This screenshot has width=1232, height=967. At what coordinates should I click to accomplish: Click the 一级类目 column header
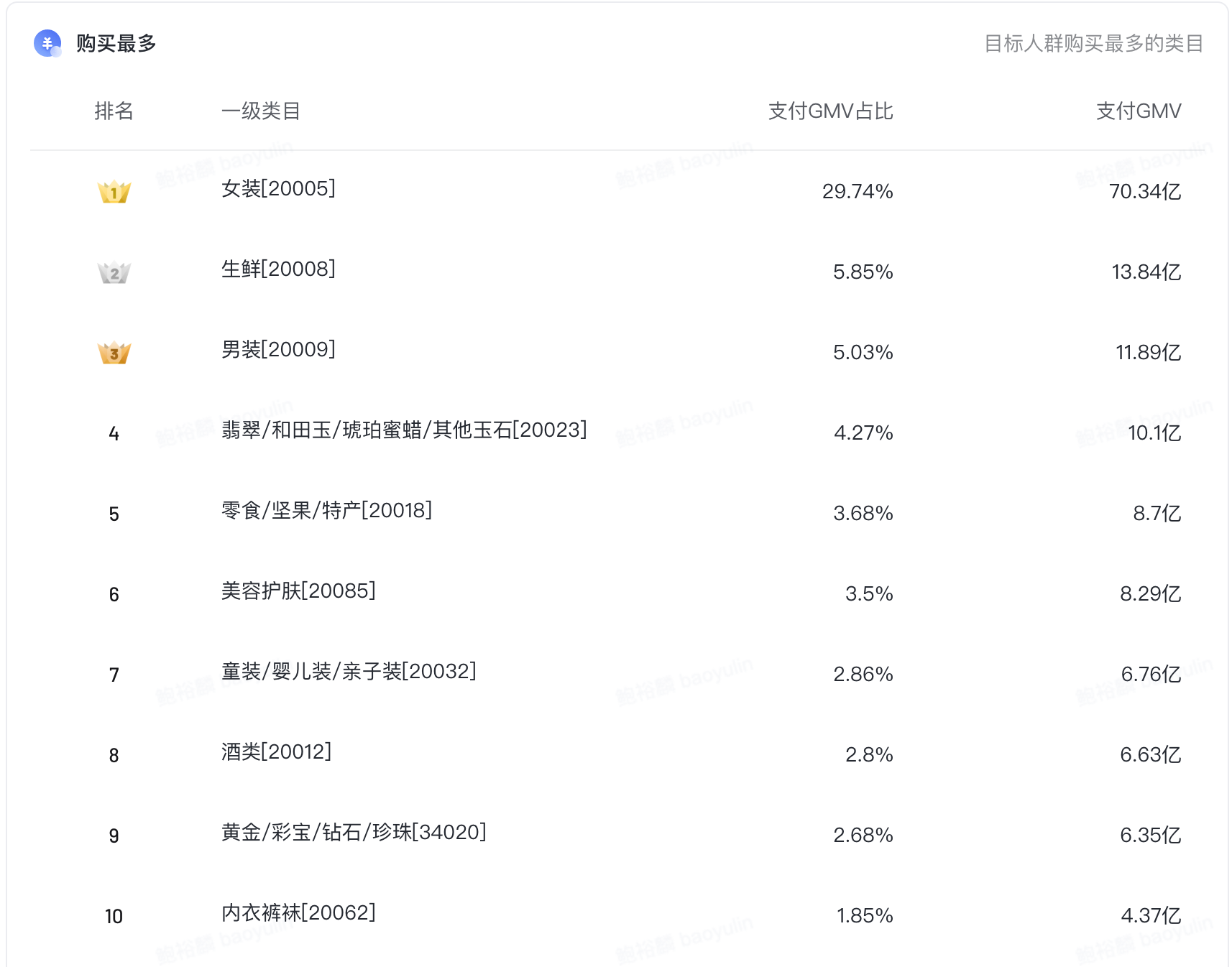click(261, 111)
